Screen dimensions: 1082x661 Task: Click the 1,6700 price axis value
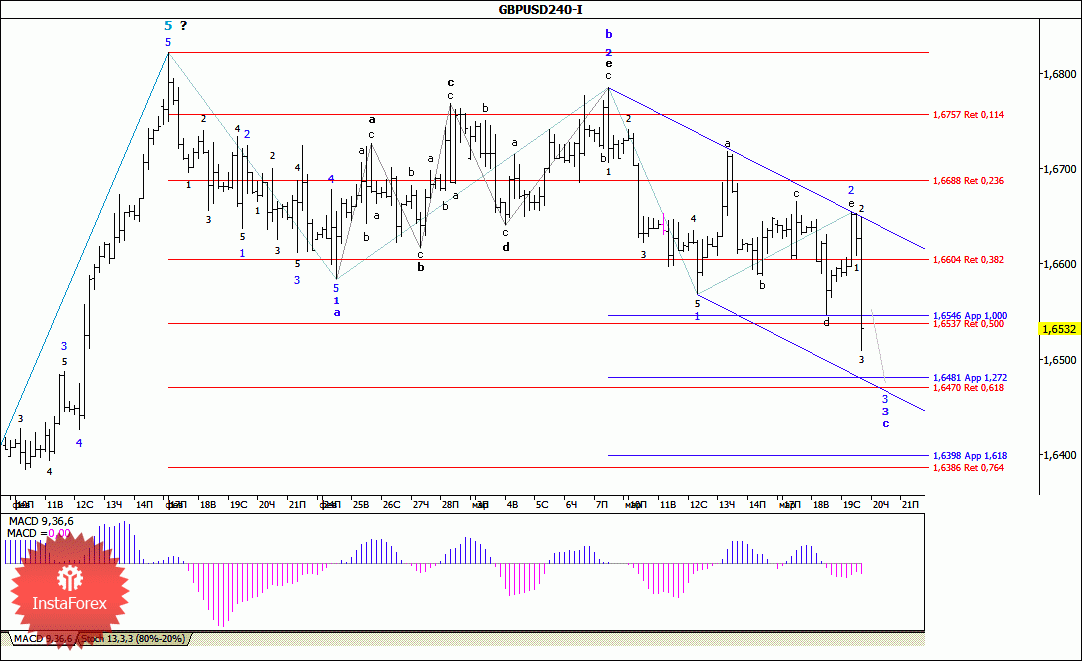1060,169
